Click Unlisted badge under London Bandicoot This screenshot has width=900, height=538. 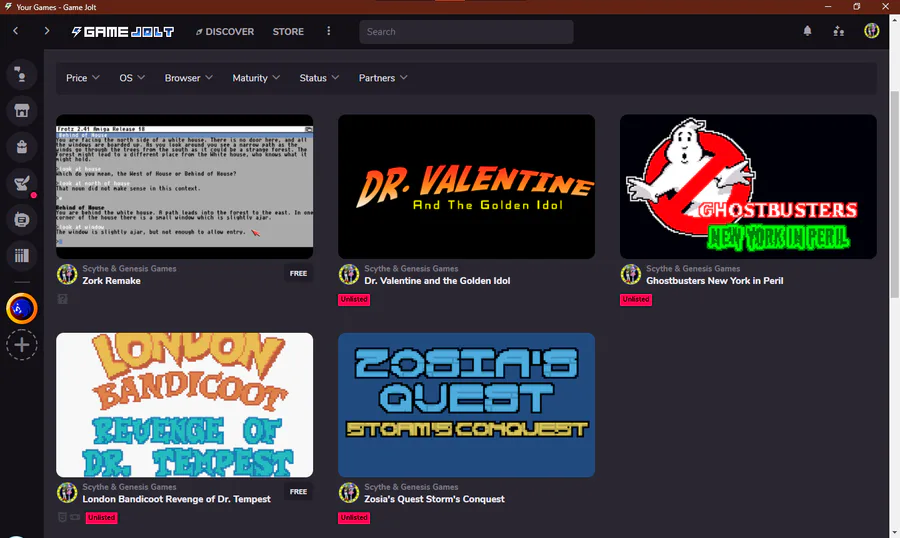point(102,517)
